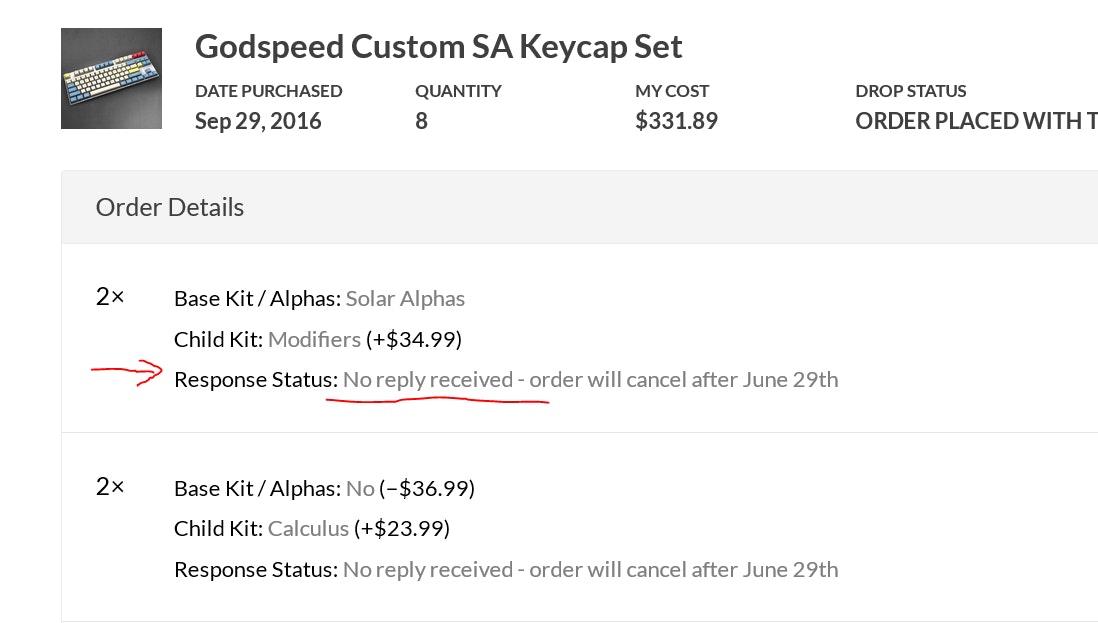Click the first No reply received status
The width and height of the screenshot is (1098, 623).
[x=590, y=380]
